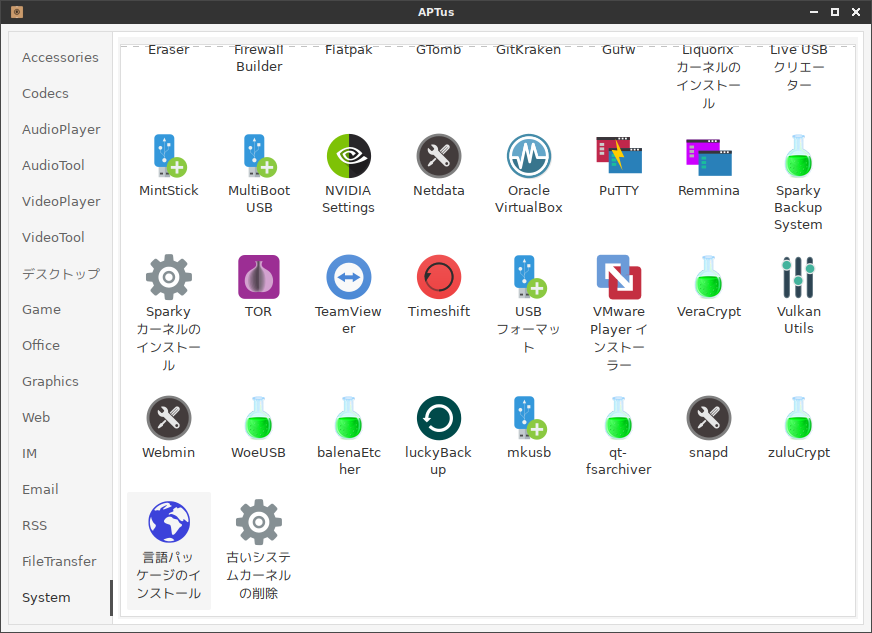872x633 pixels.
Task: Select the VeraCrypt flask icon
Action: point(708,277)
